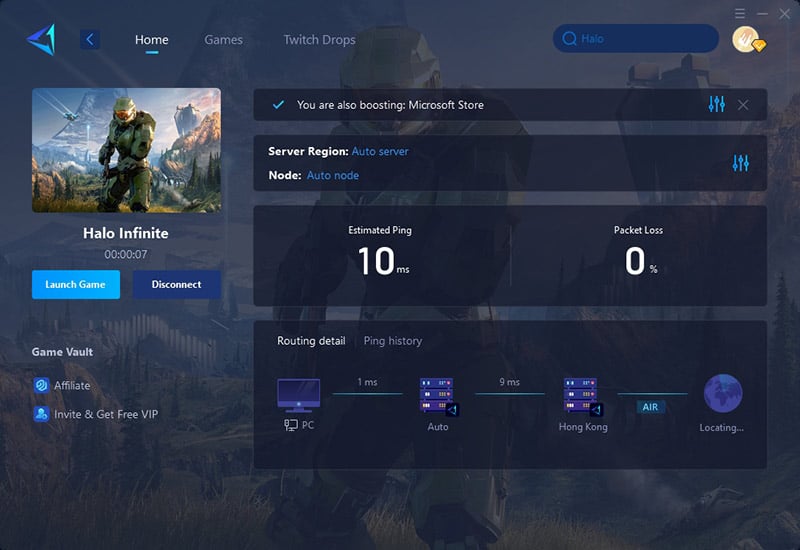The width and height of the screenshot is (800, 550).
Task: Click the Disconnect button
Action: (177, 284)
